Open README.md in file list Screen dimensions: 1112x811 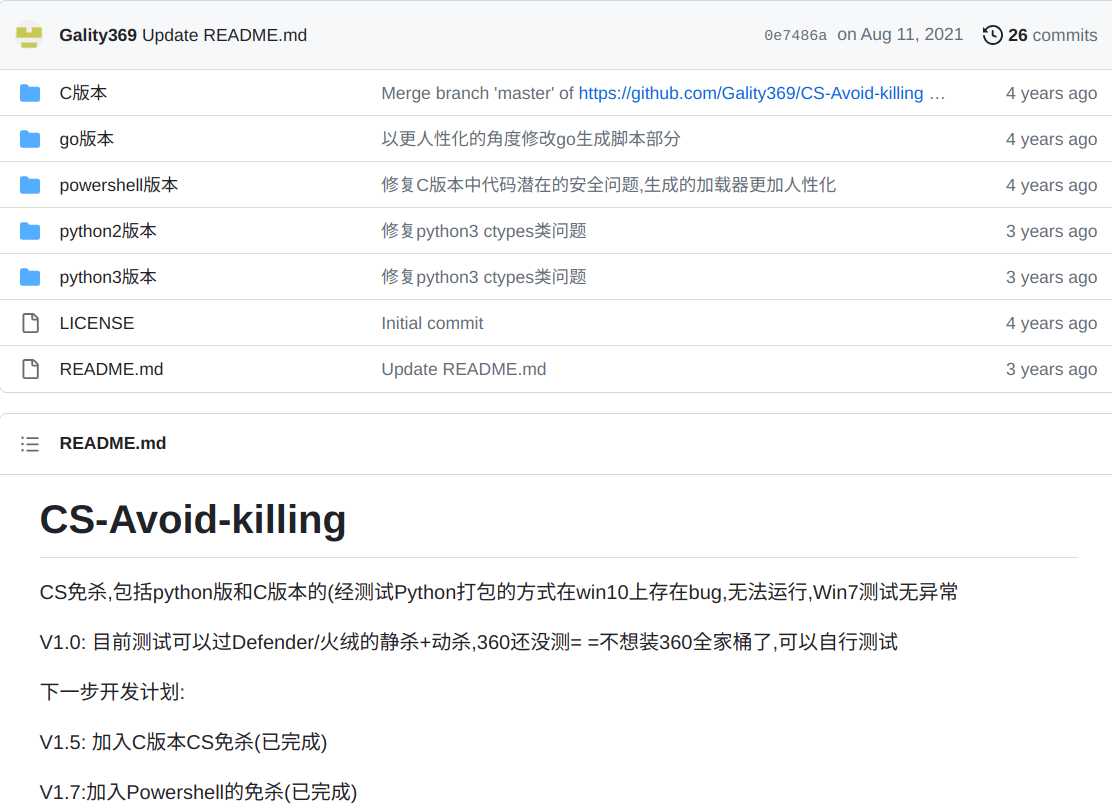111,369
